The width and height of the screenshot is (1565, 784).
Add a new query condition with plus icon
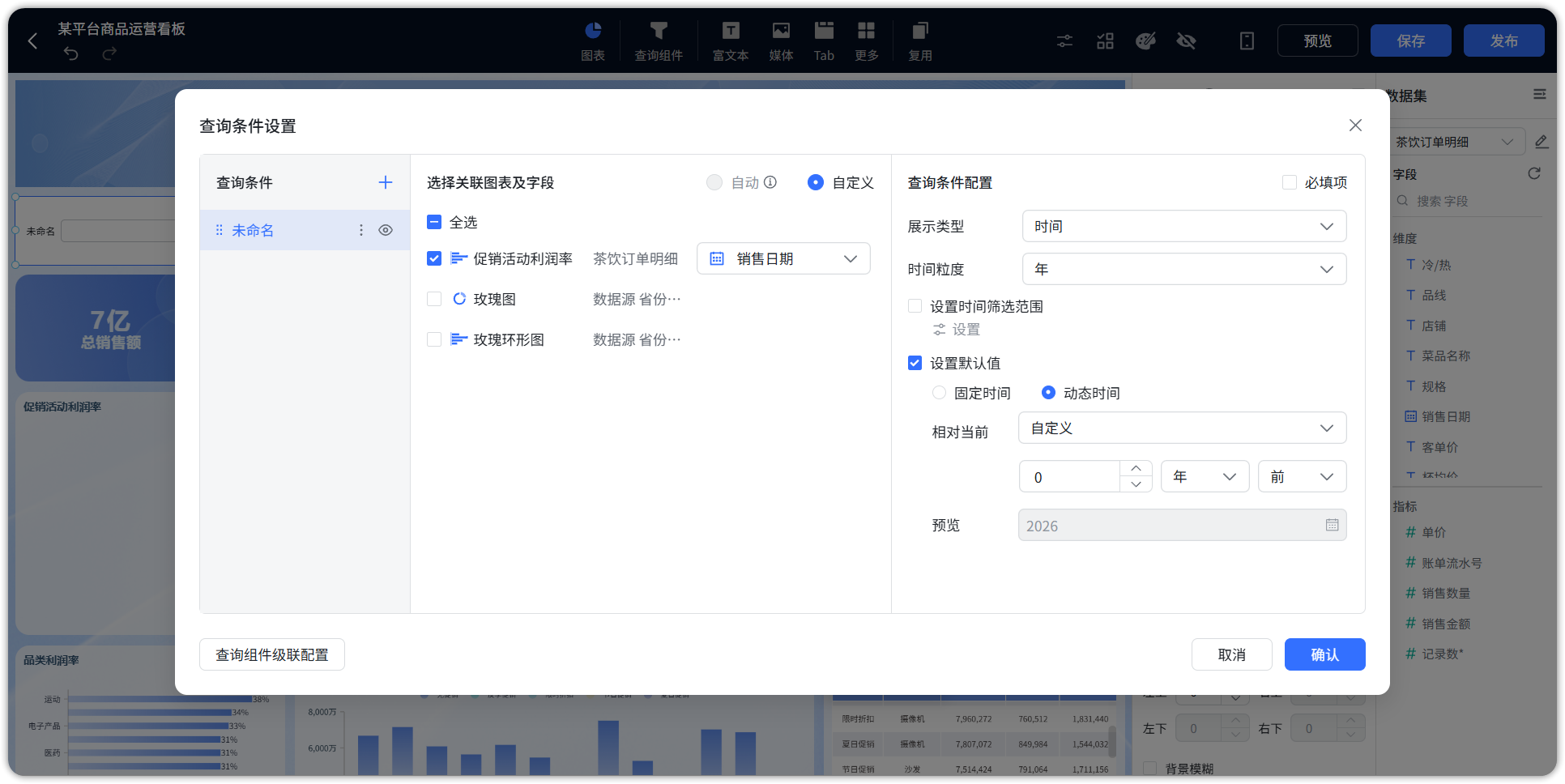[386, 182]
